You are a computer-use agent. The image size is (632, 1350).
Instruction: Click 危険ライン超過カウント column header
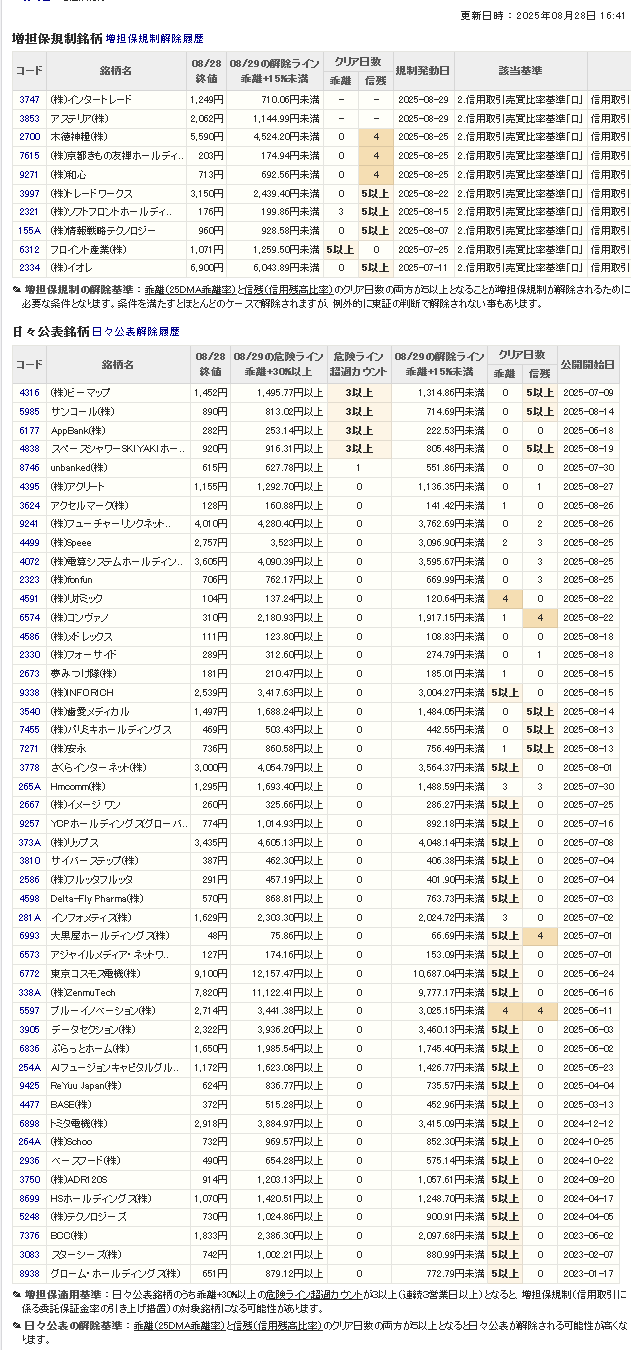[x=358, y=364]
